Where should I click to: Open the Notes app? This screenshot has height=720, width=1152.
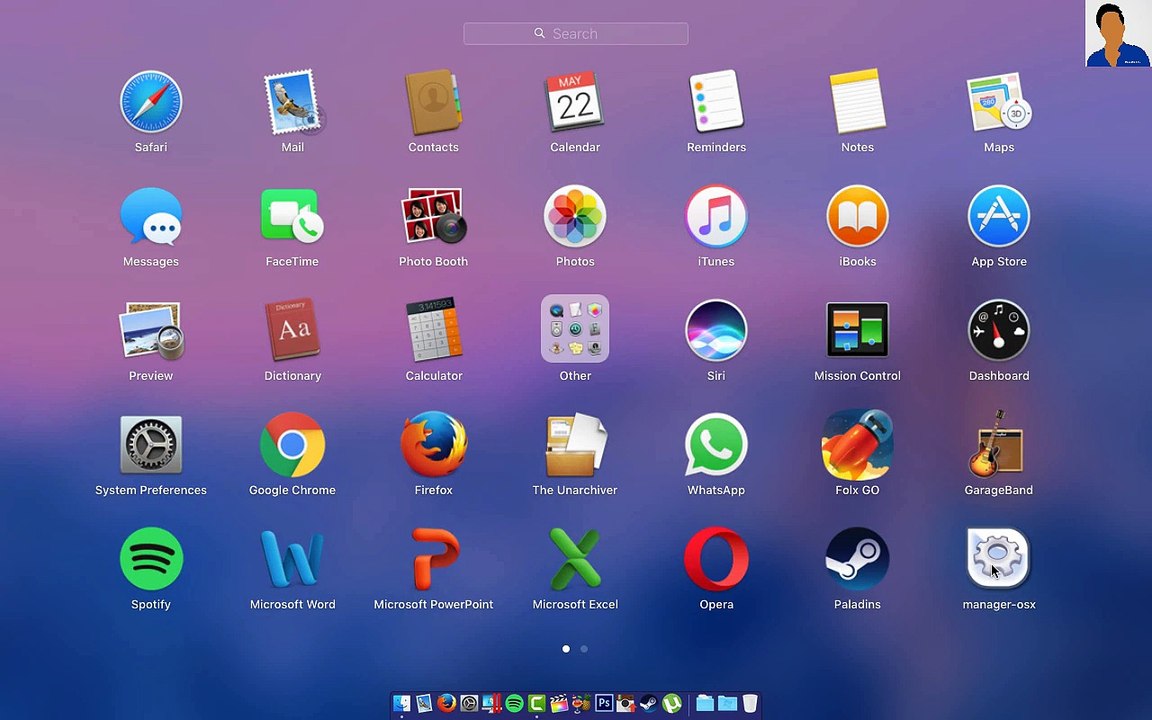coord(857,102)
